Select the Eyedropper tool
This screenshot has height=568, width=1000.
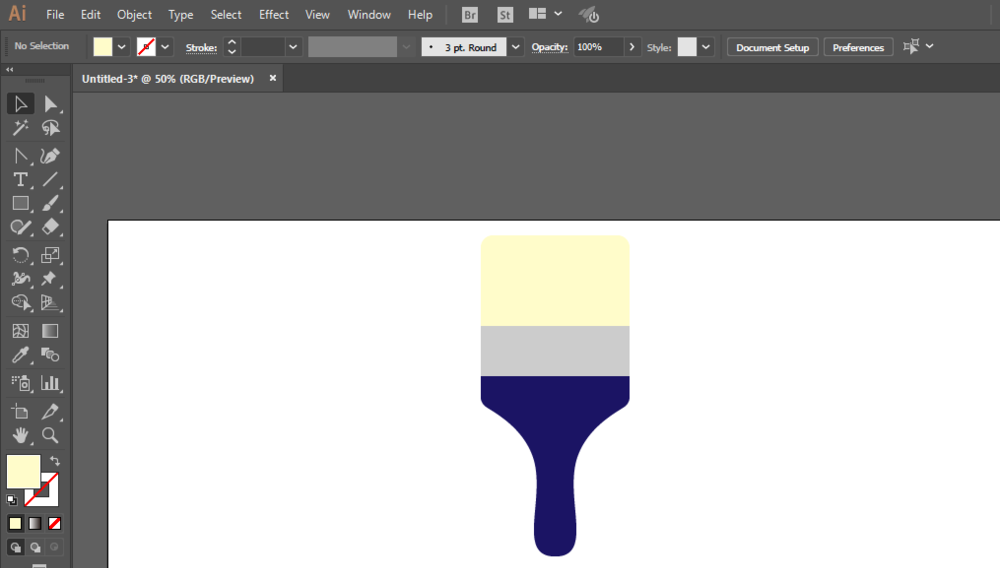[x=20, y=355]
